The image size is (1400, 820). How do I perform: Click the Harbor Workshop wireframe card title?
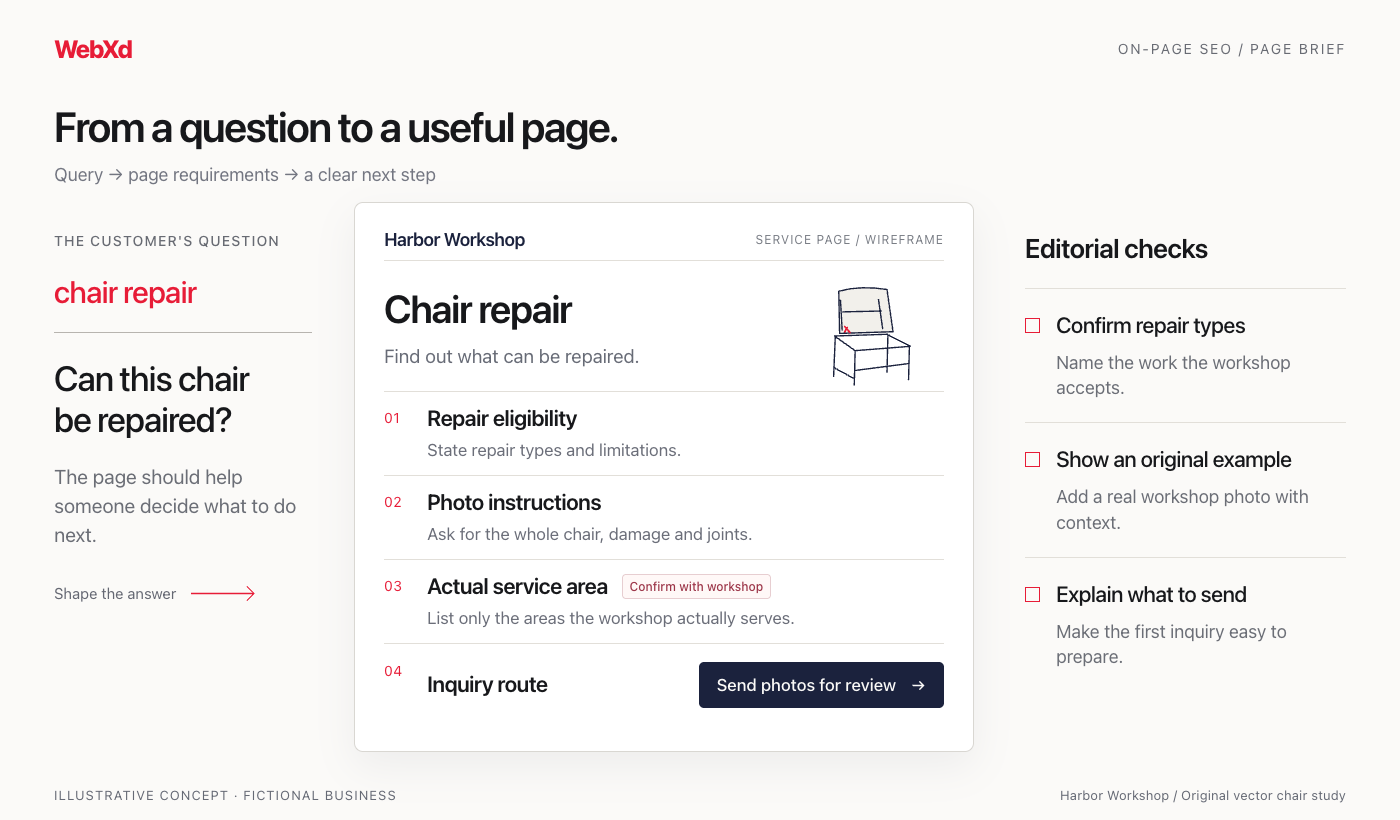coord(455,240)
